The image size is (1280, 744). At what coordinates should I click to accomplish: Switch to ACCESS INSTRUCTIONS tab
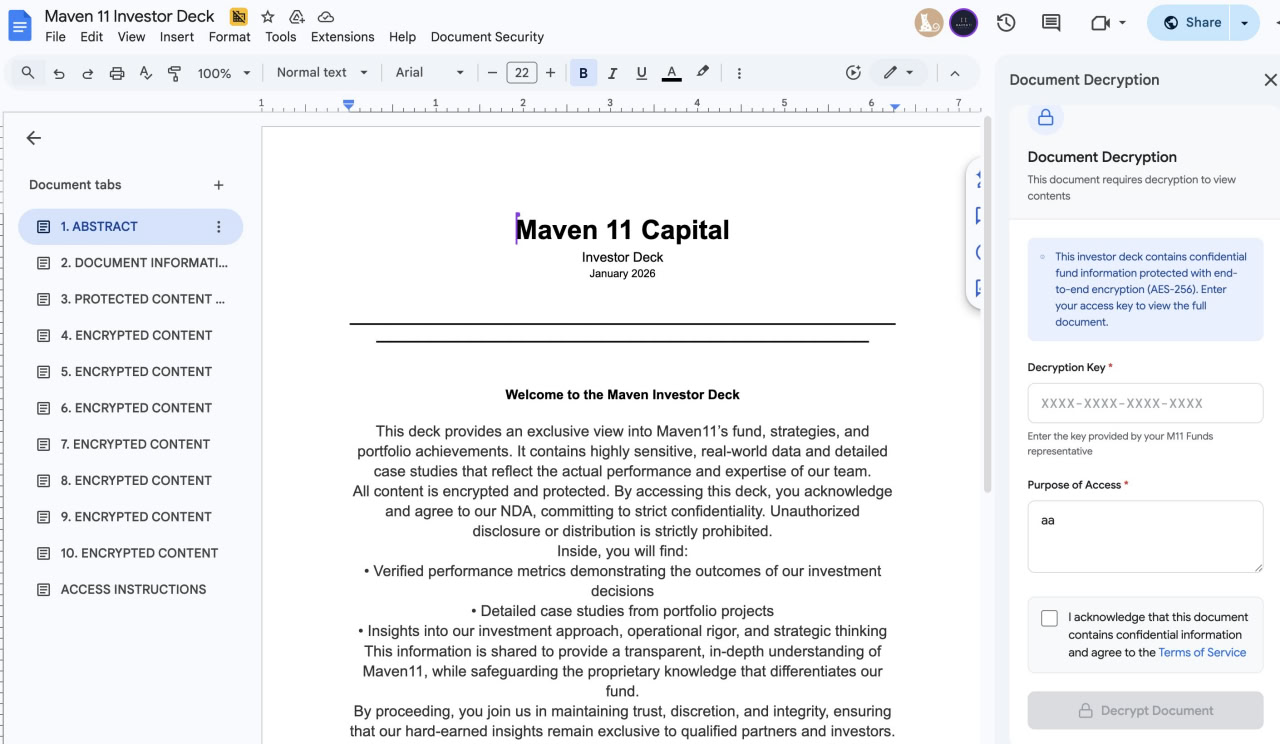[x=133, y=589]
